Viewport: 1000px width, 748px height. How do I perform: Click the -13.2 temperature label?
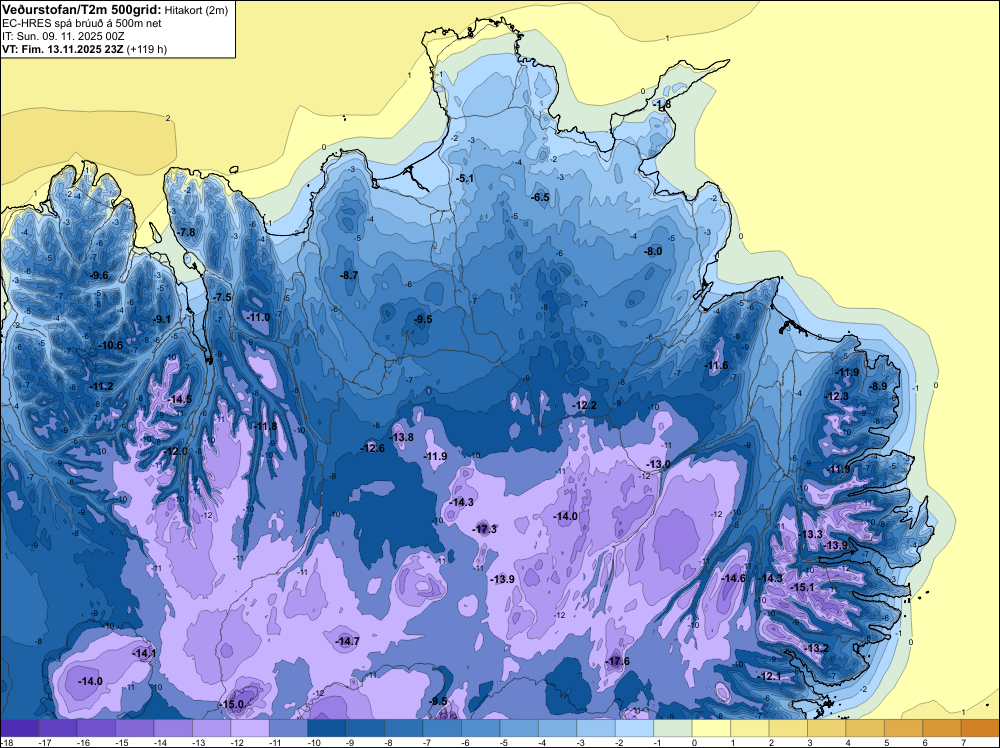pyautogui.click(x=816, y=649)
